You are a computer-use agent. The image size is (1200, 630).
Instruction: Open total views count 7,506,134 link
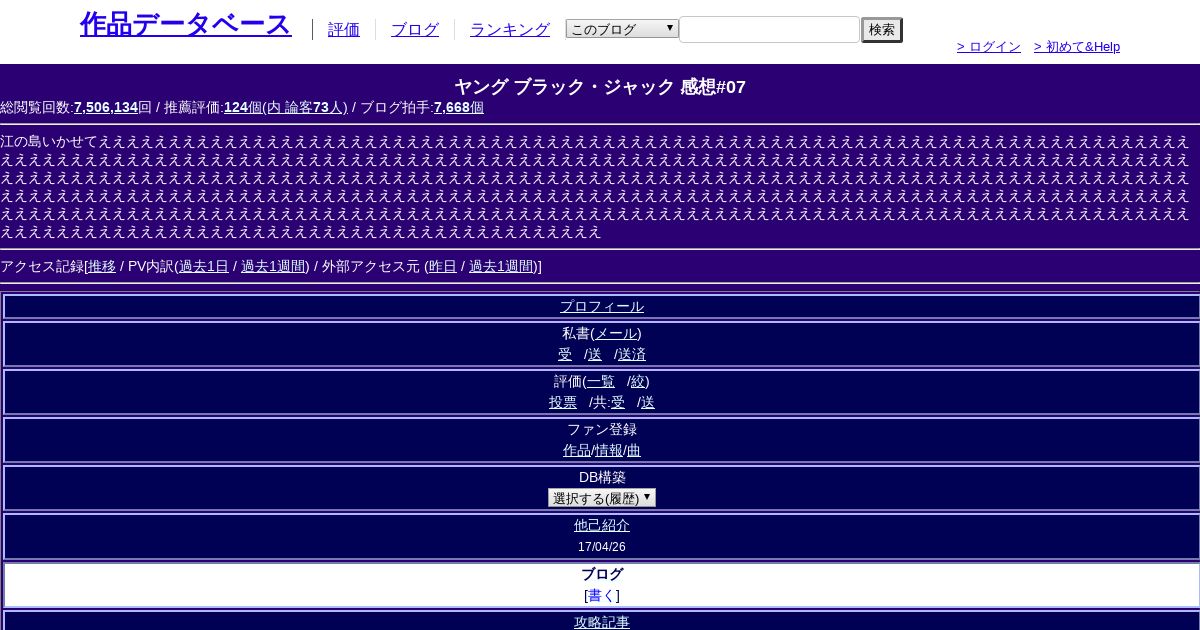106,107
